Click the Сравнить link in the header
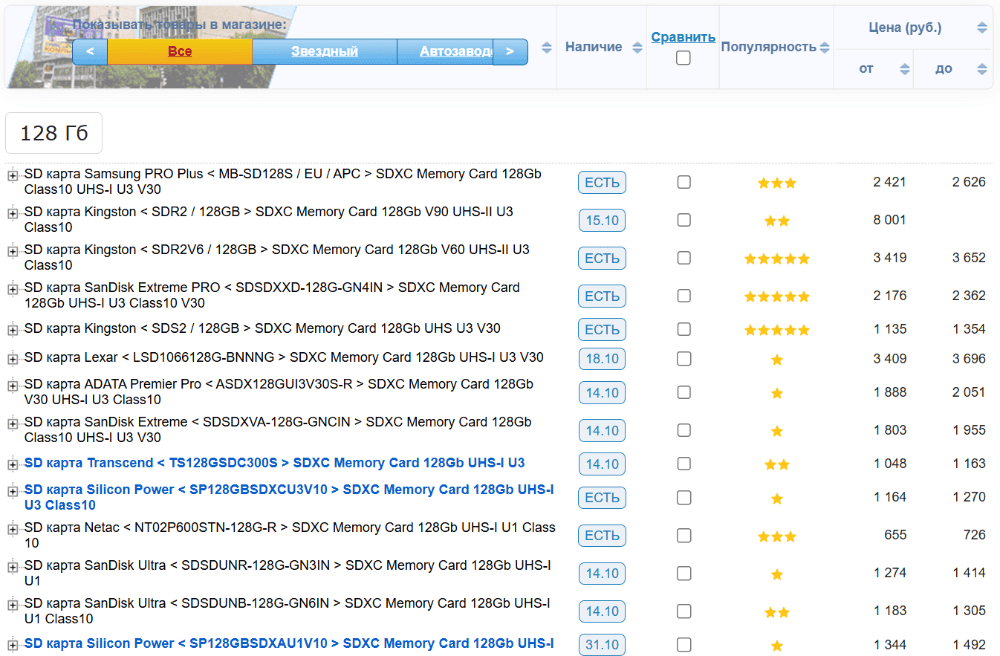 (x=683, y=37)
